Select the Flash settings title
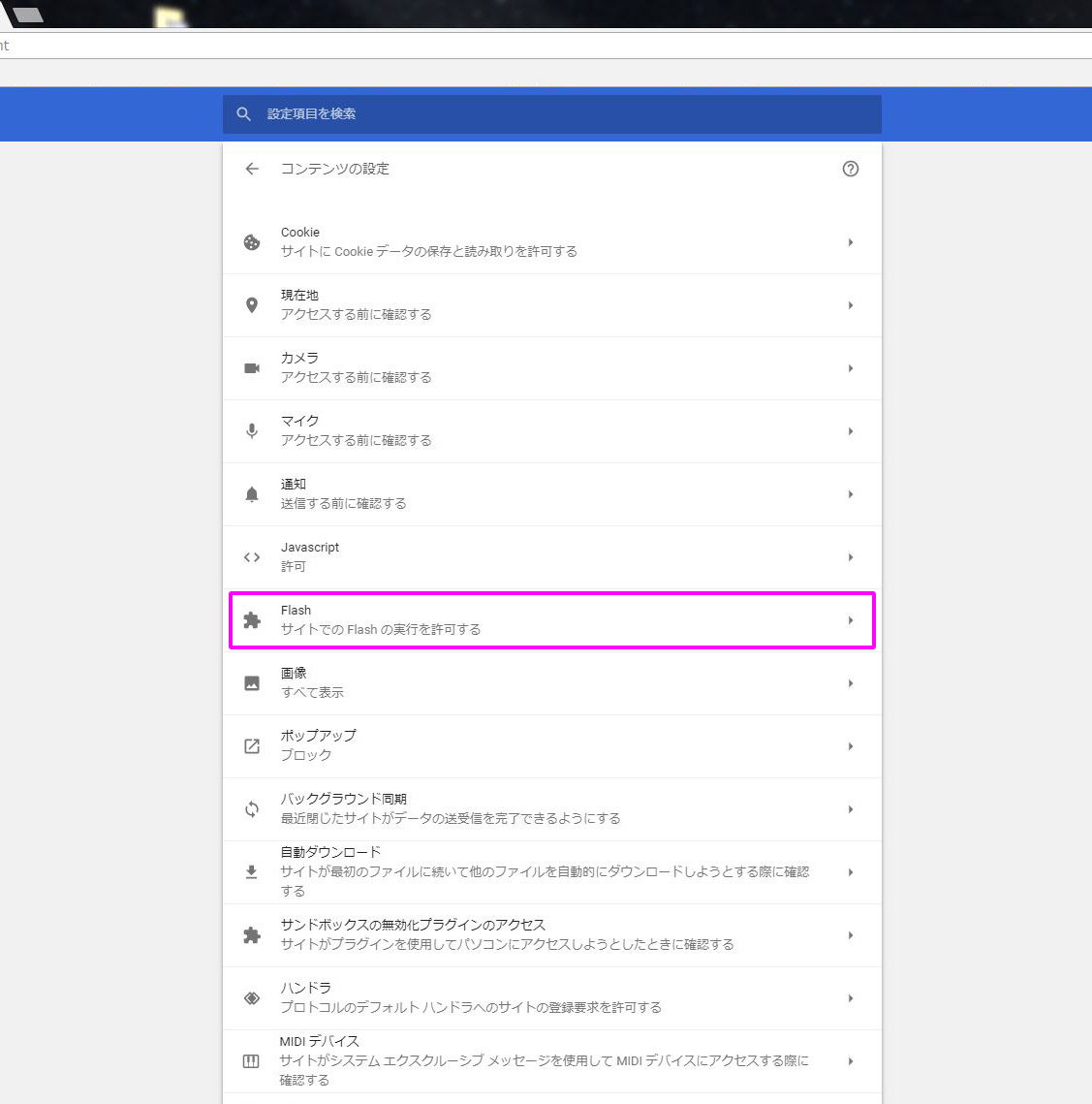The image size is (1092, 1104). (x=296, y=610)
